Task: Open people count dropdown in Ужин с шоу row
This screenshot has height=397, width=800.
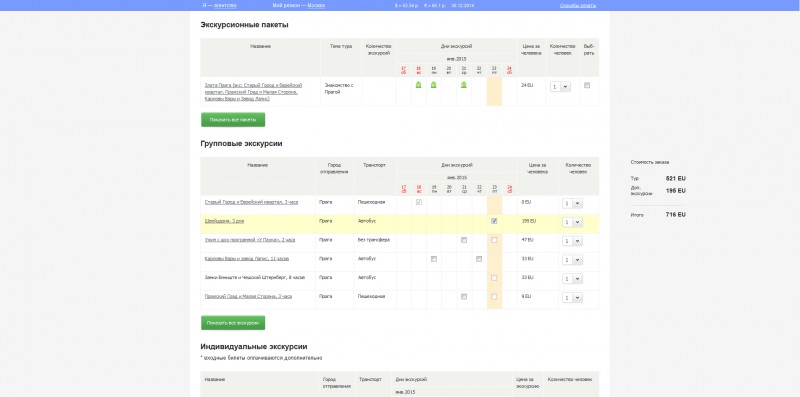Action: click(572, 241)
